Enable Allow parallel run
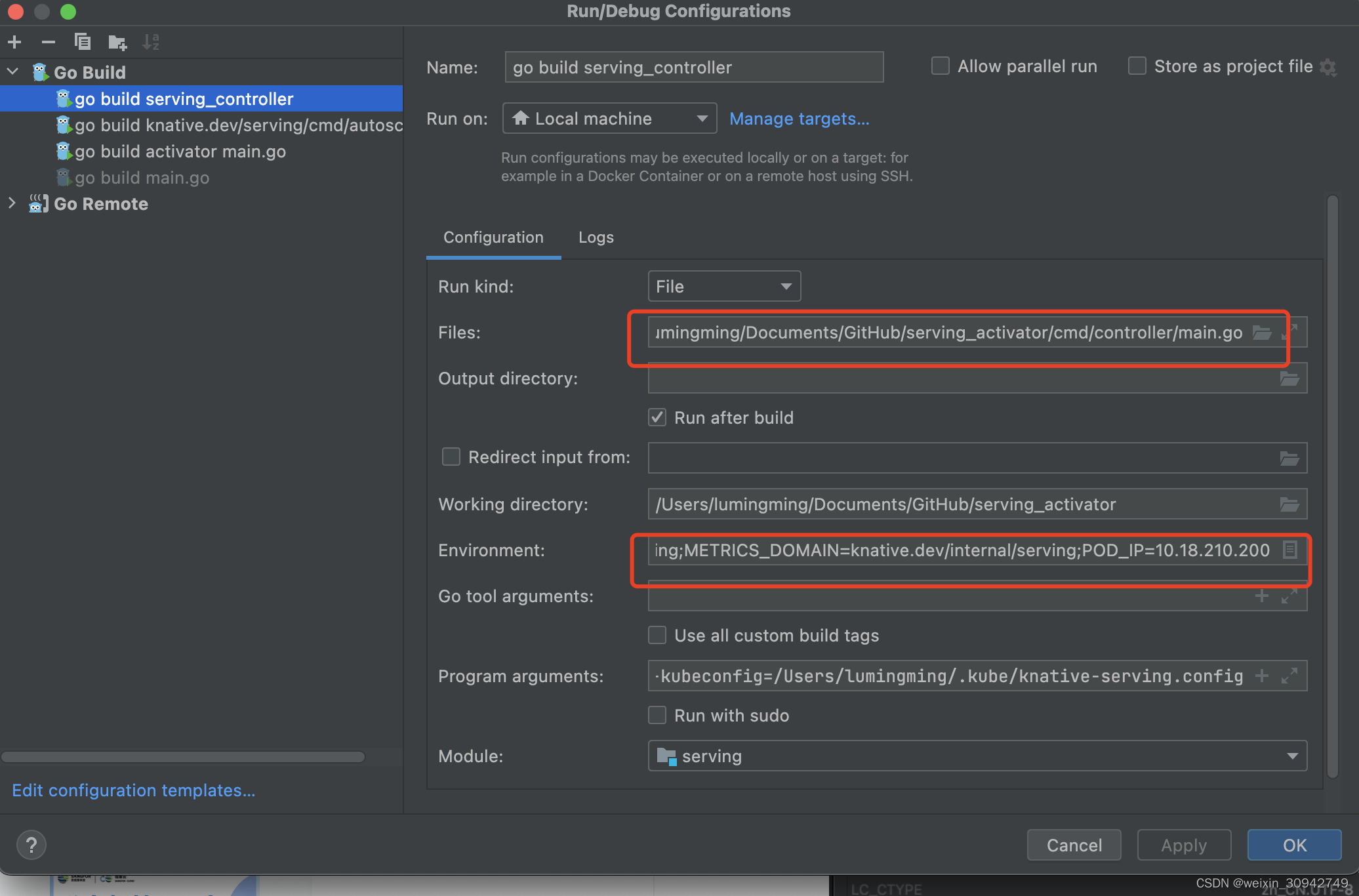The height and width of the screenshot is (896, 1359). pos(941,66)
